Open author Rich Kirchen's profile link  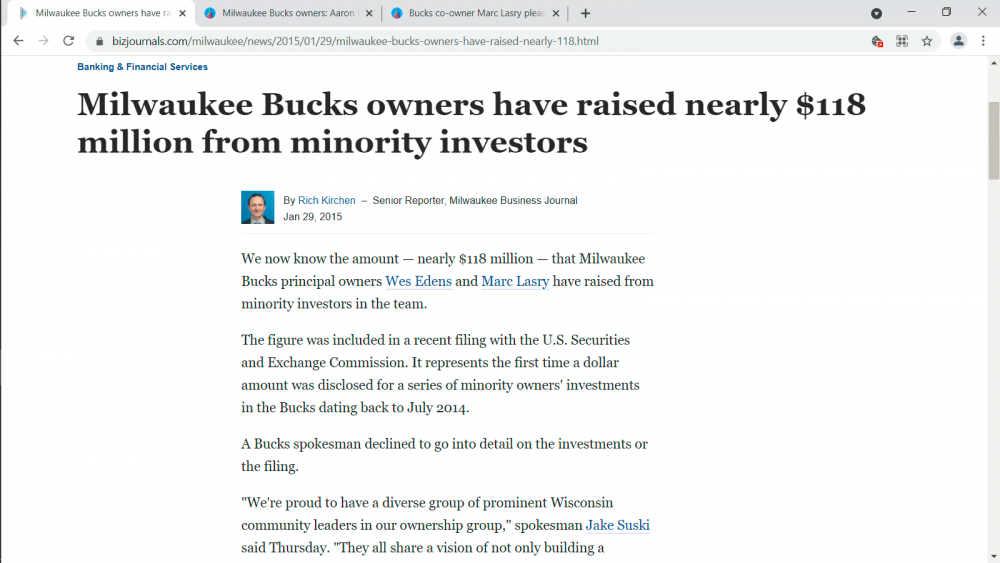pyautogui.click(x=327, y=200)
